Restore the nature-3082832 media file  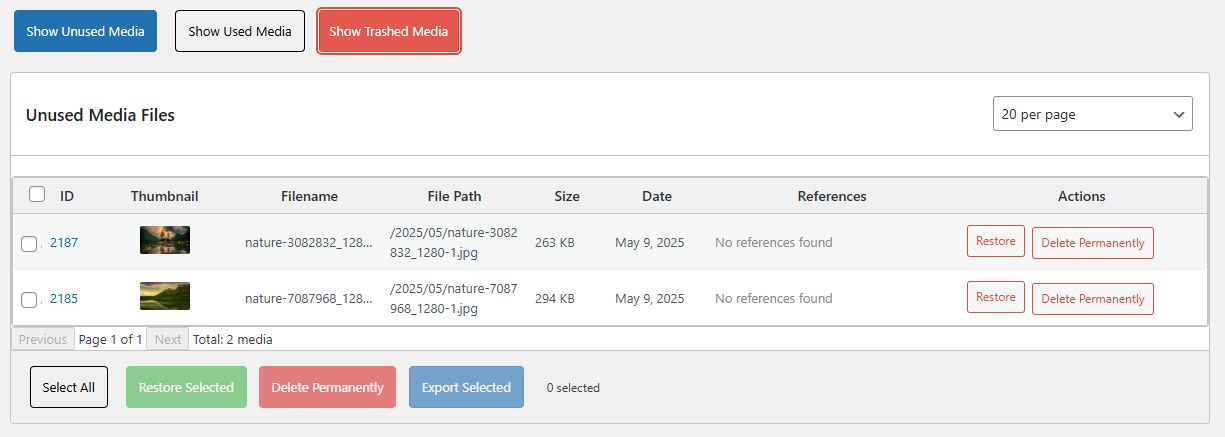pyautogui.click(x=995, y=241)
